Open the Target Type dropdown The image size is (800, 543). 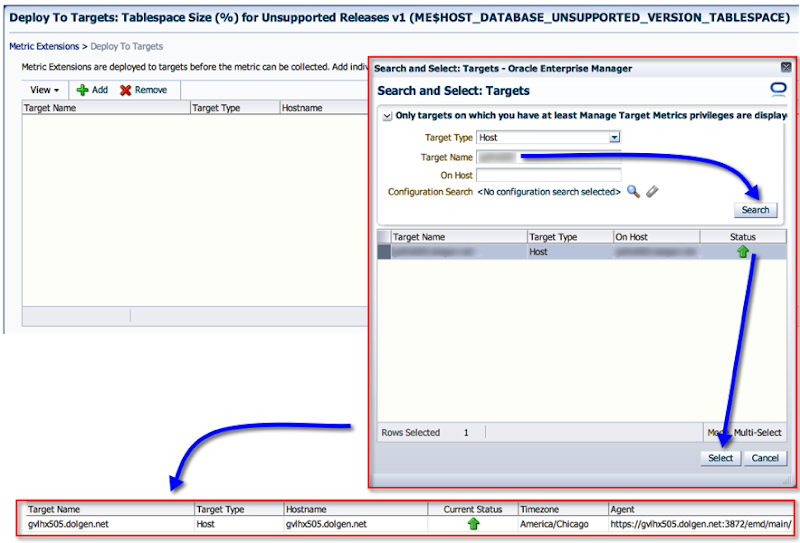click(x=615, y=138)
